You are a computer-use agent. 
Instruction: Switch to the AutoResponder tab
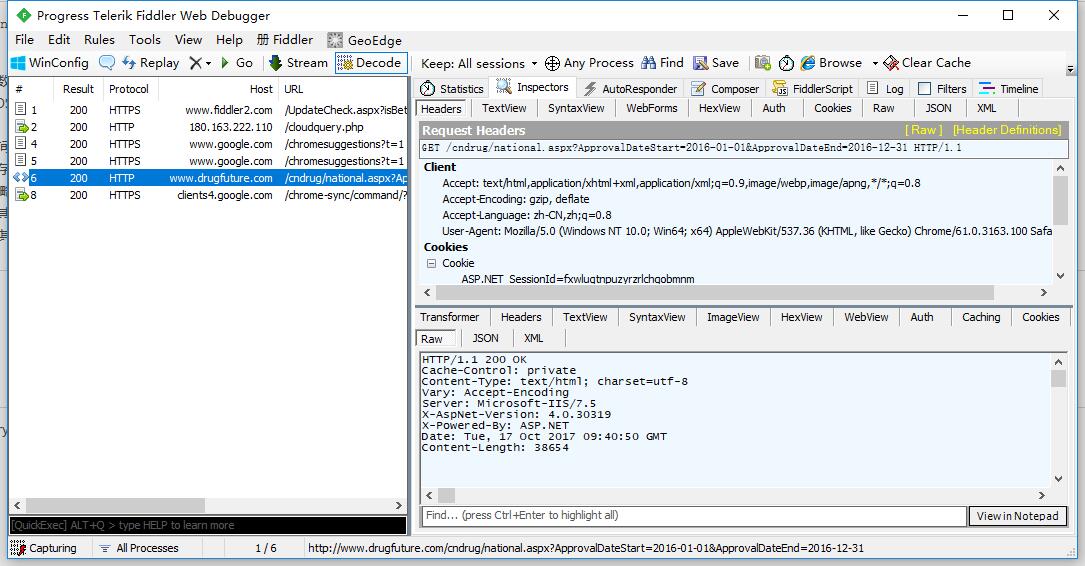click(x=630, y=89)
